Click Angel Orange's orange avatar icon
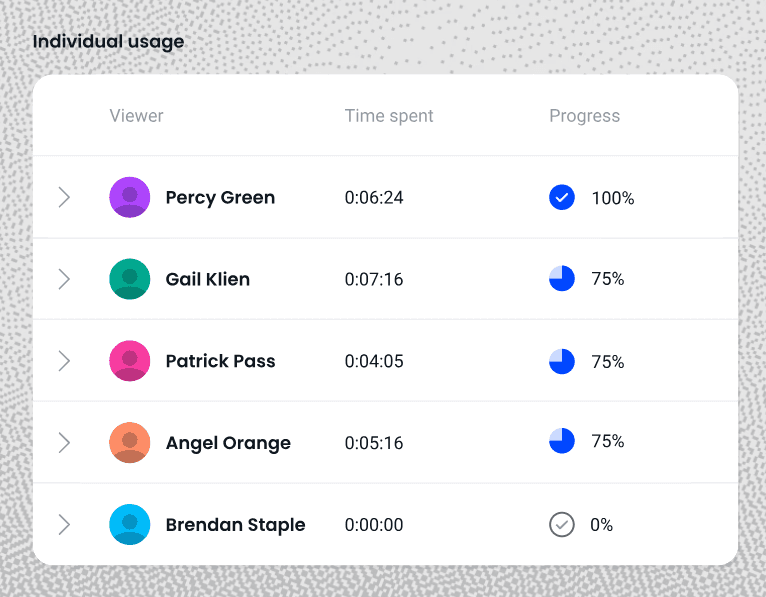 point(129,443)
